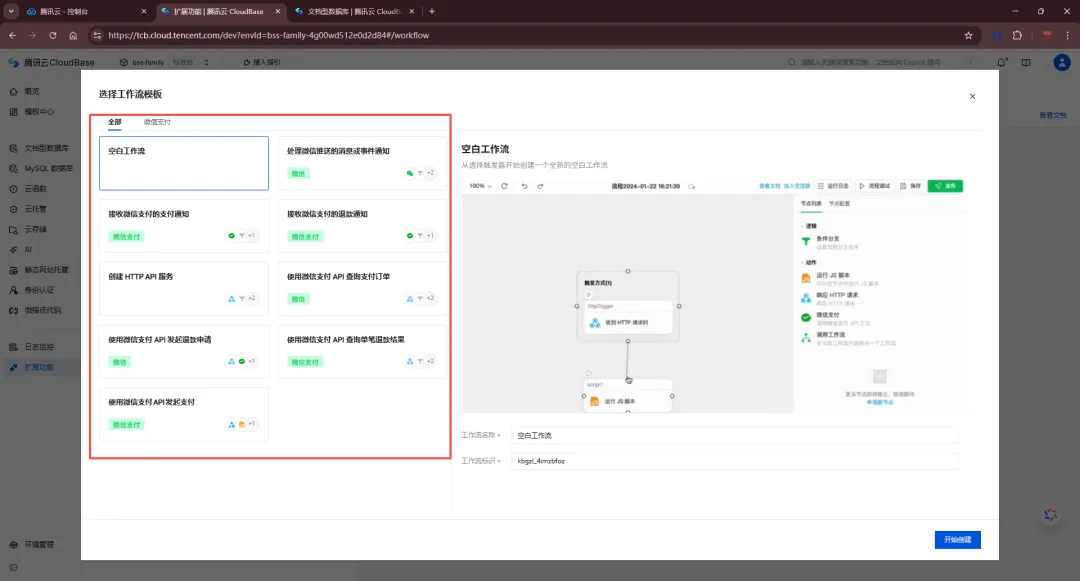Open 模板中心 in the sidebar
This screenshot has height=581, width=1080.
click(39, 112)
